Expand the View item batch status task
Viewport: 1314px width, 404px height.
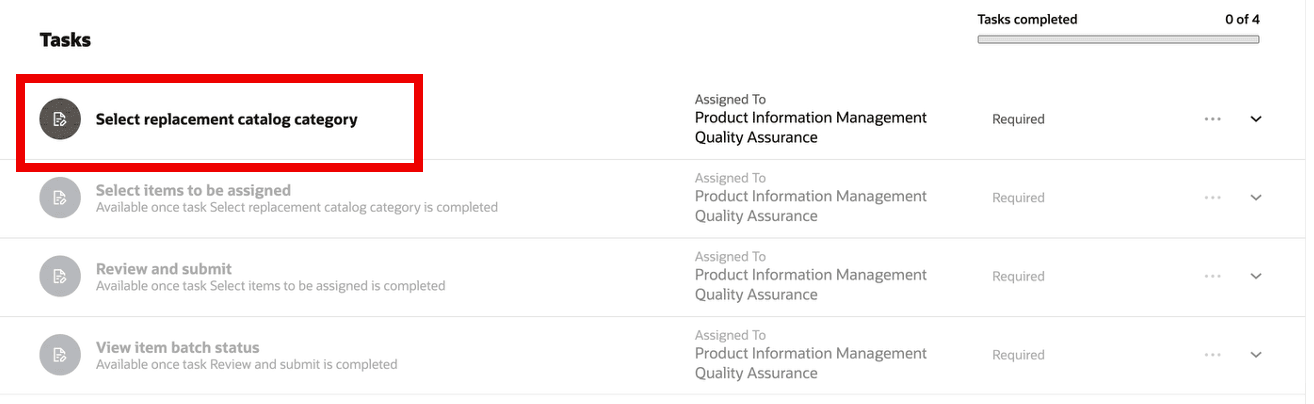[1257, 355]
